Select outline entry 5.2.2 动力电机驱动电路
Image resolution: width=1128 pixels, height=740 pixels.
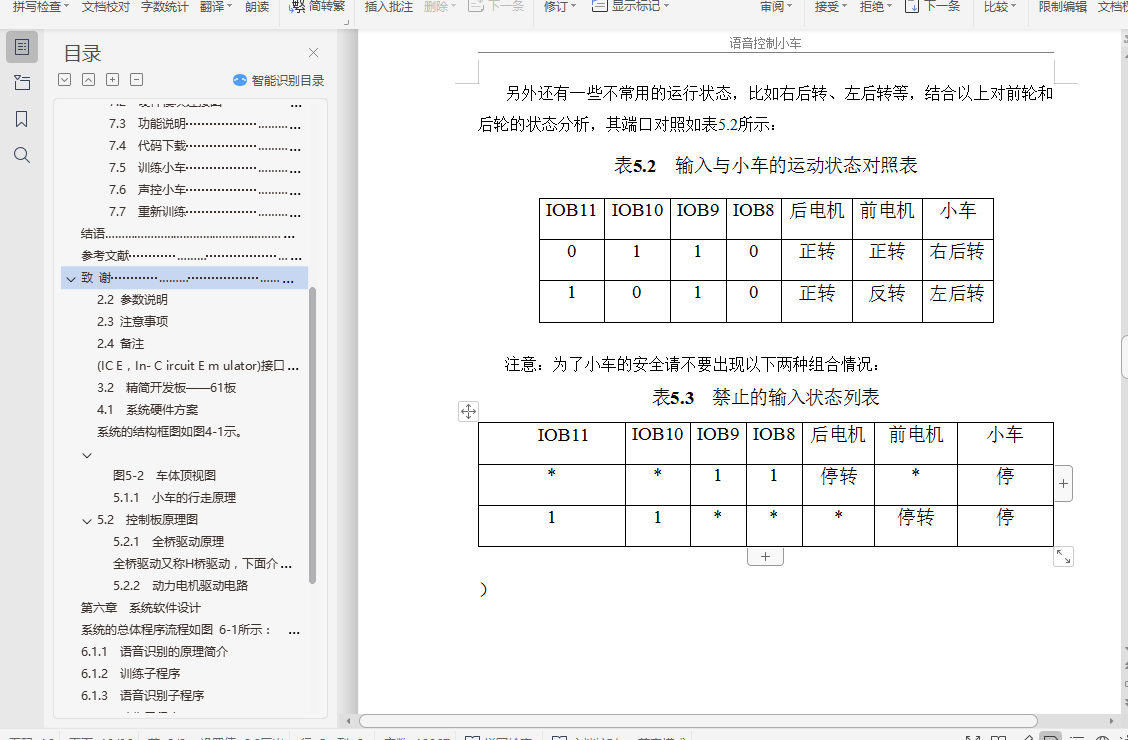tap(181, 585)
